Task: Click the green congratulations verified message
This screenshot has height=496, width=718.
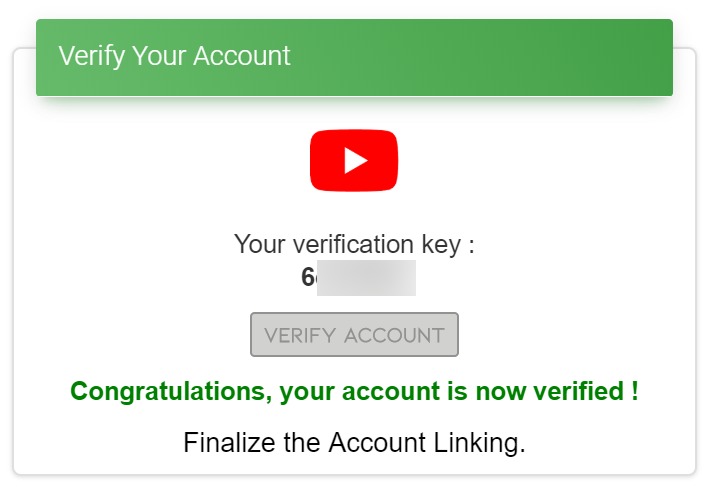Action: coord(354,392)
